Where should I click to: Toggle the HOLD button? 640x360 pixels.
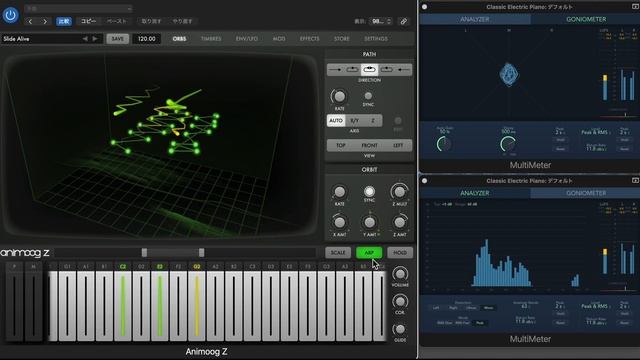click(x=400, y=253)
